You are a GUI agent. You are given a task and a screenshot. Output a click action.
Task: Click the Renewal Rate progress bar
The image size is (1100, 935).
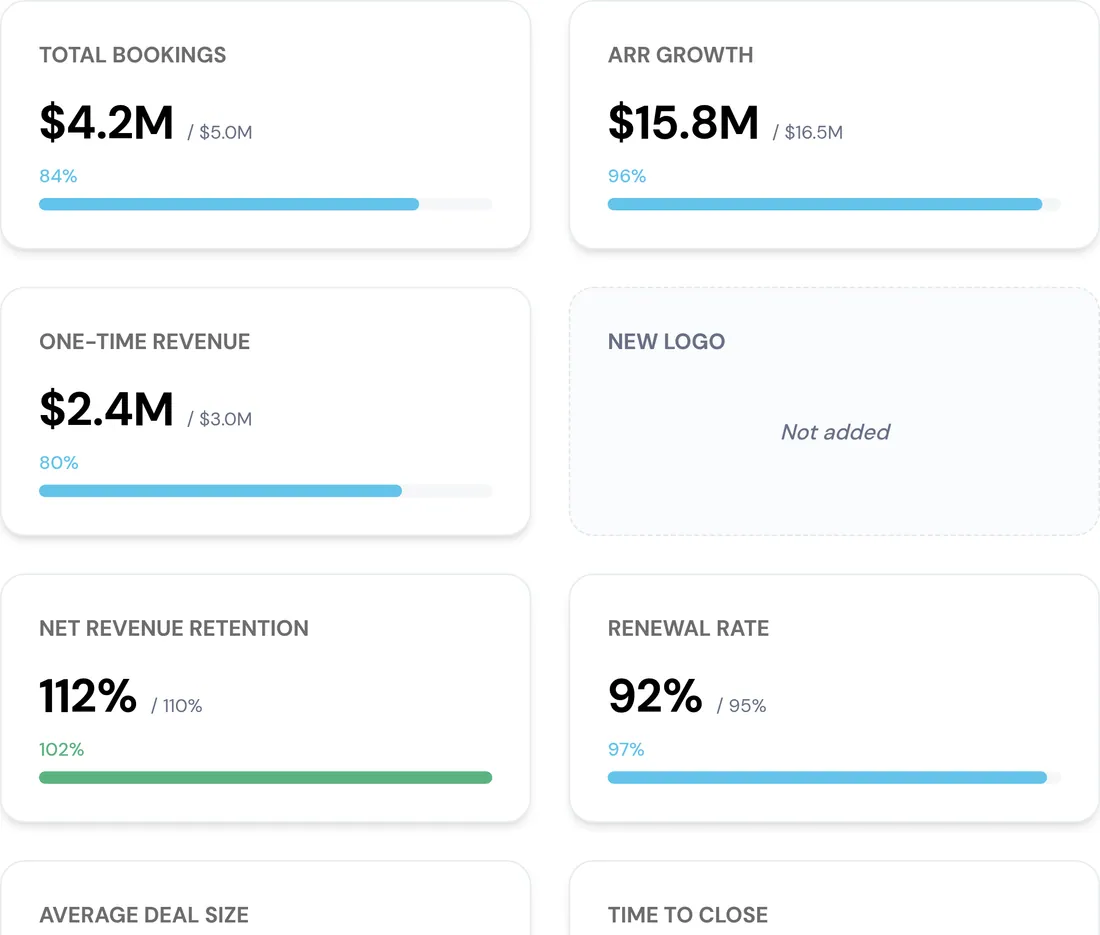coord(834,777)
